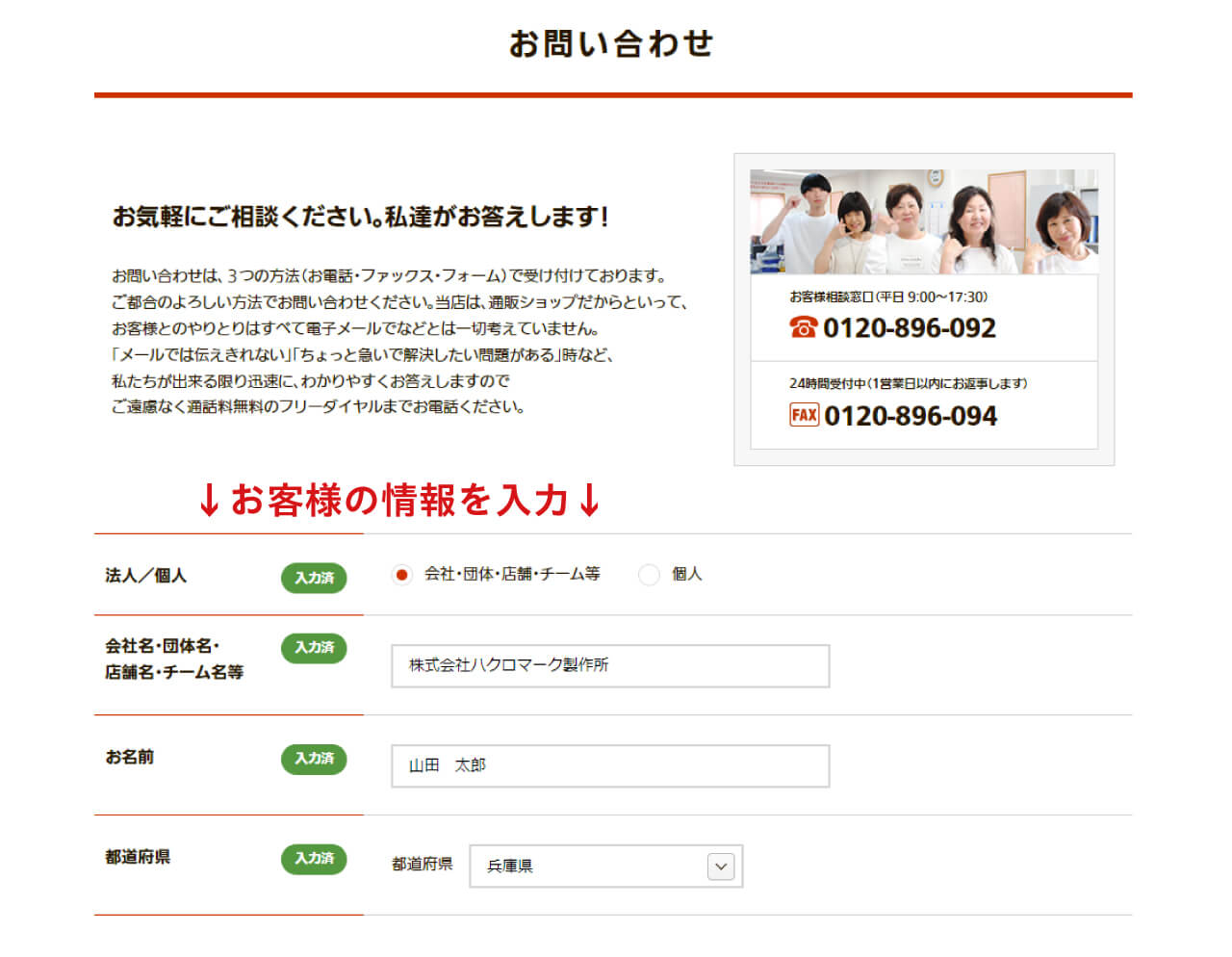Click the 入力済 badge next to 法人／個人
The width and height of the screenshot is (1232, 957).
tap(314, 579)
